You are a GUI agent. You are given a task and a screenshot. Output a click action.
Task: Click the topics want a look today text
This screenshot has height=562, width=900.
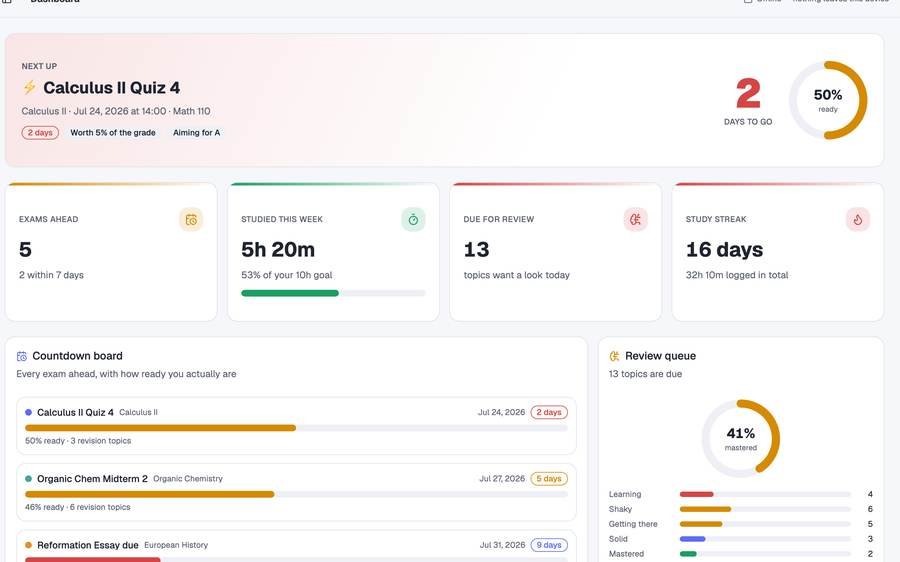[x=517, y=275]
